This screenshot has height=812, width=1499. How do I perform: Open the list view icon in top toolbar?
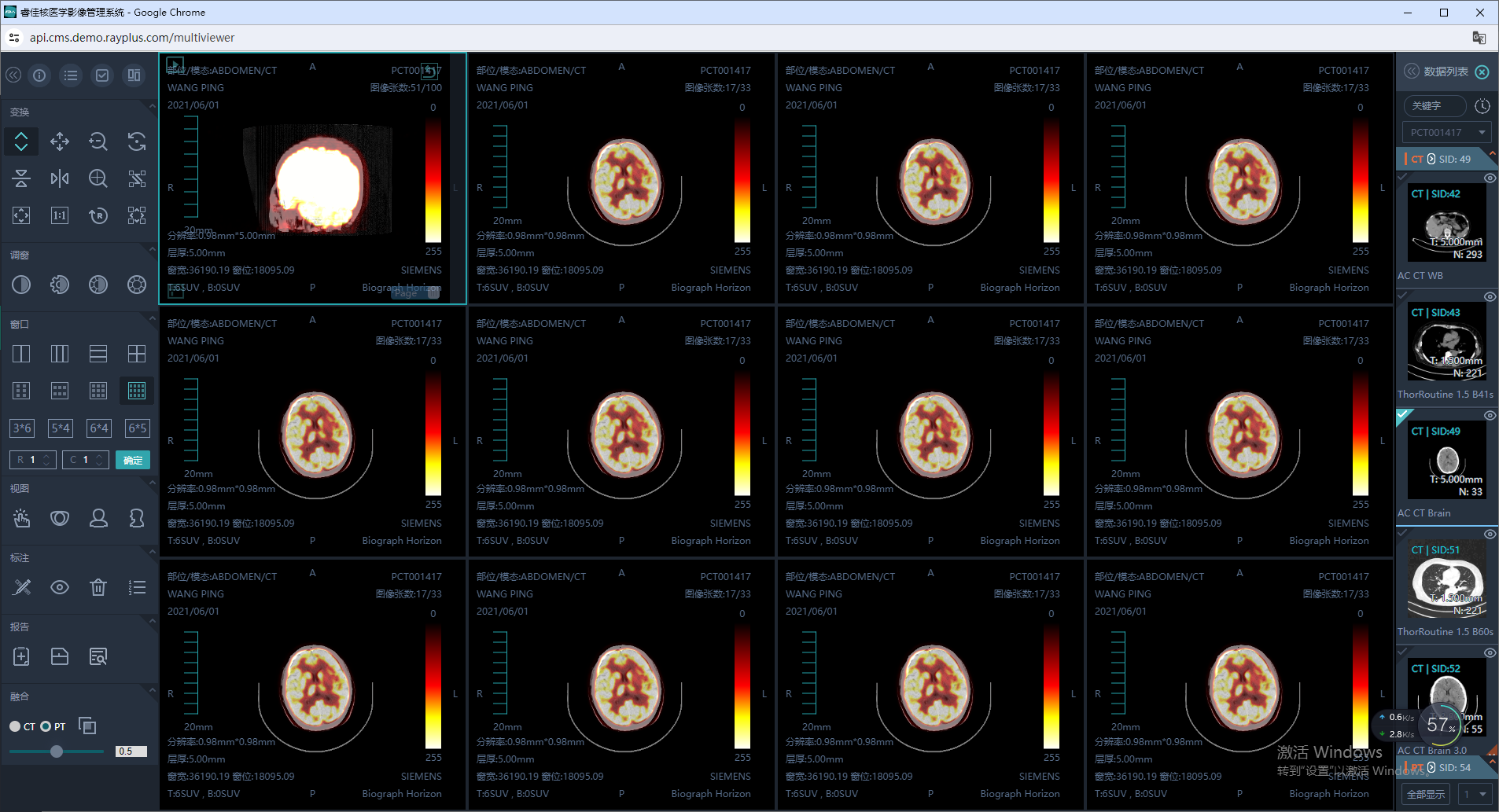pos(71,75)
